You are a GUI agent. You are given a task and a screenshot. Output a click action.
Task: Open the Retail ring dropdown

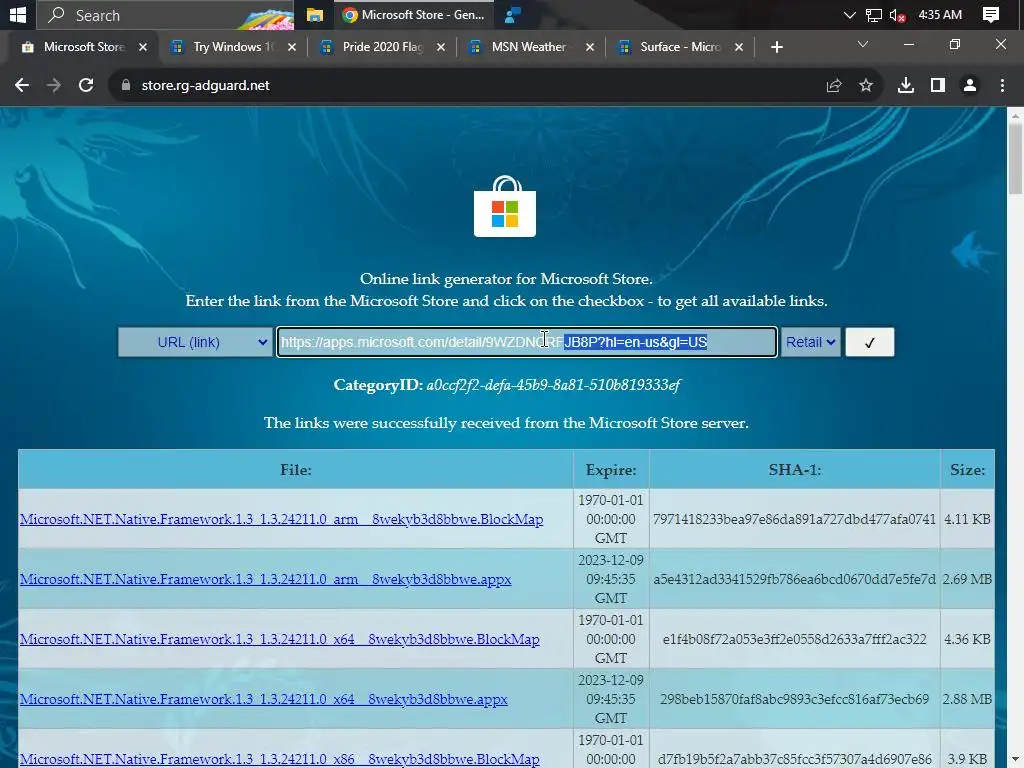(x=810, y=342)
